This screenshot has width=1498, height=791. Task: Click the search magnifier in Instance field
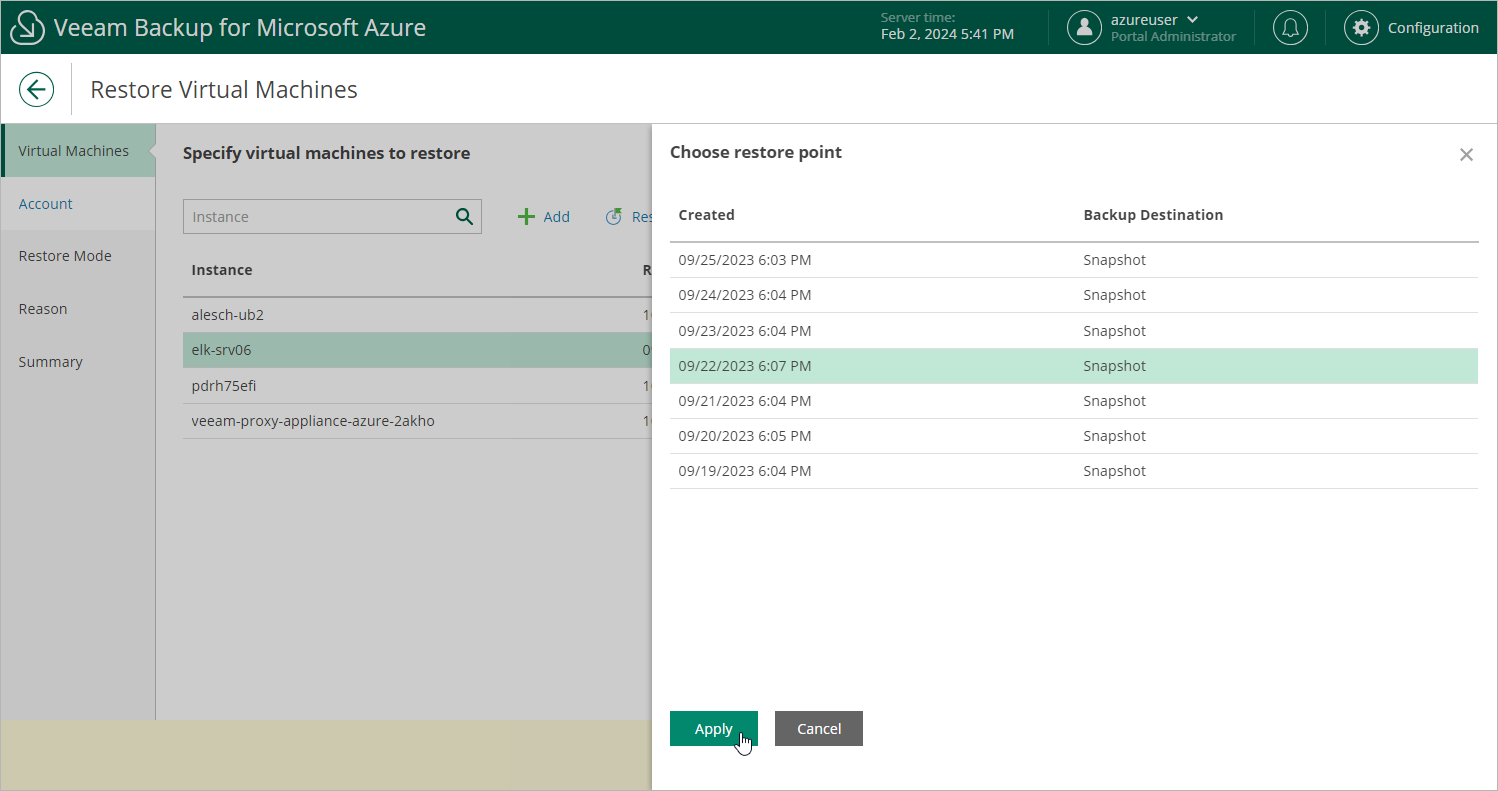coord(464,216)
